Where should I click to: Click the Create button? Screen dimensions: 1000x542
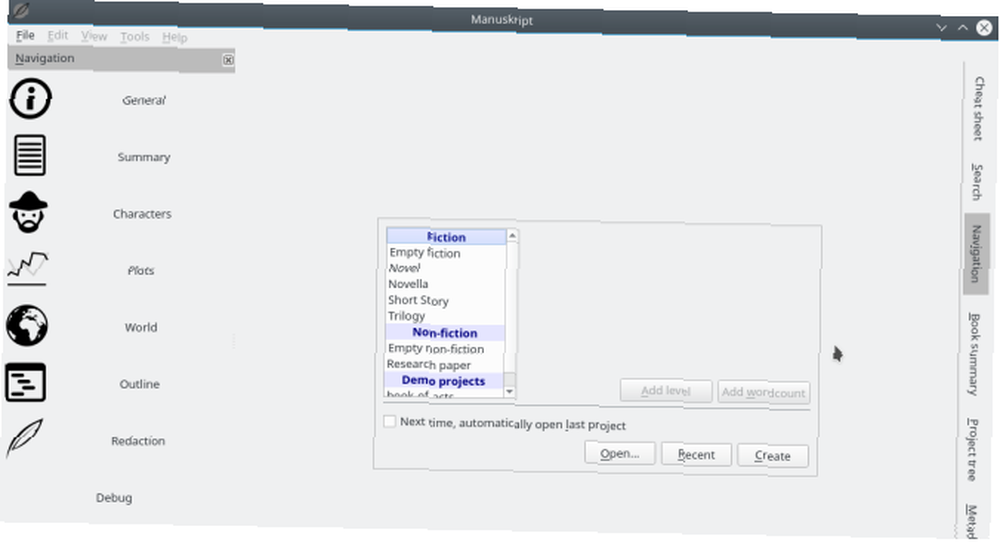point(773,456)
